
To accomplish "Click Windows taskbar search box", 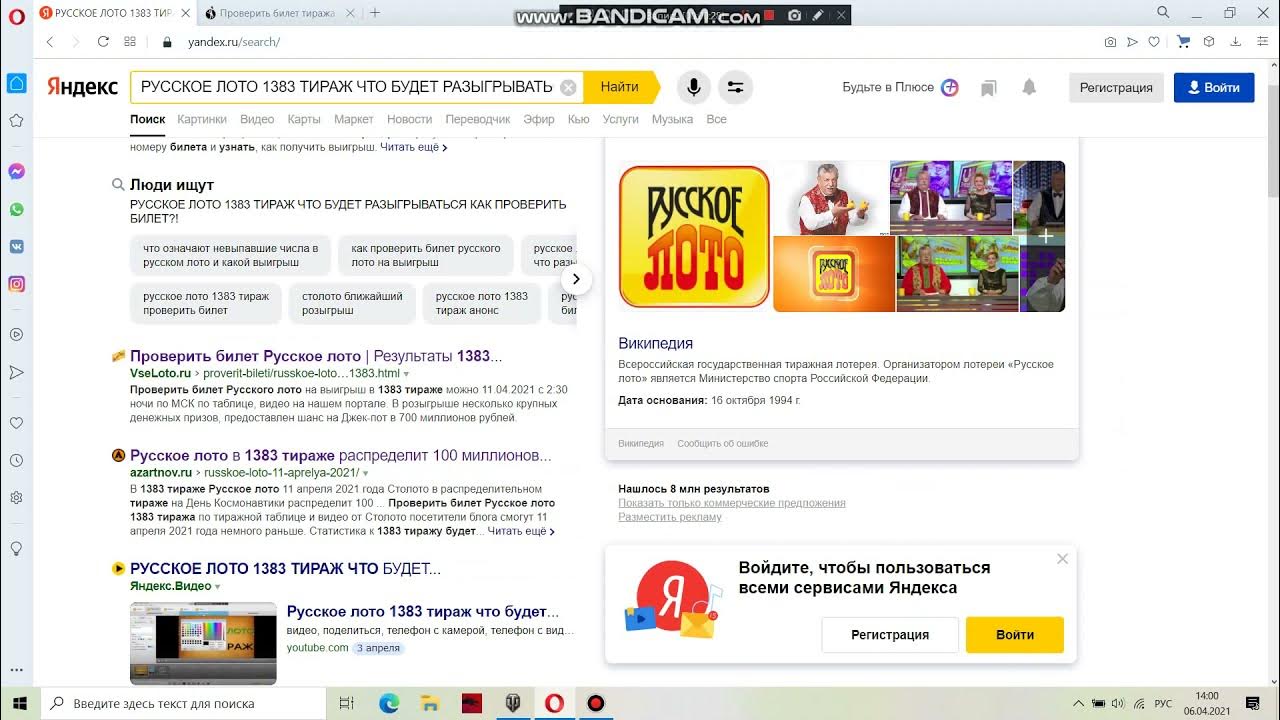I will pyautogui.click(x=183, y=703).
